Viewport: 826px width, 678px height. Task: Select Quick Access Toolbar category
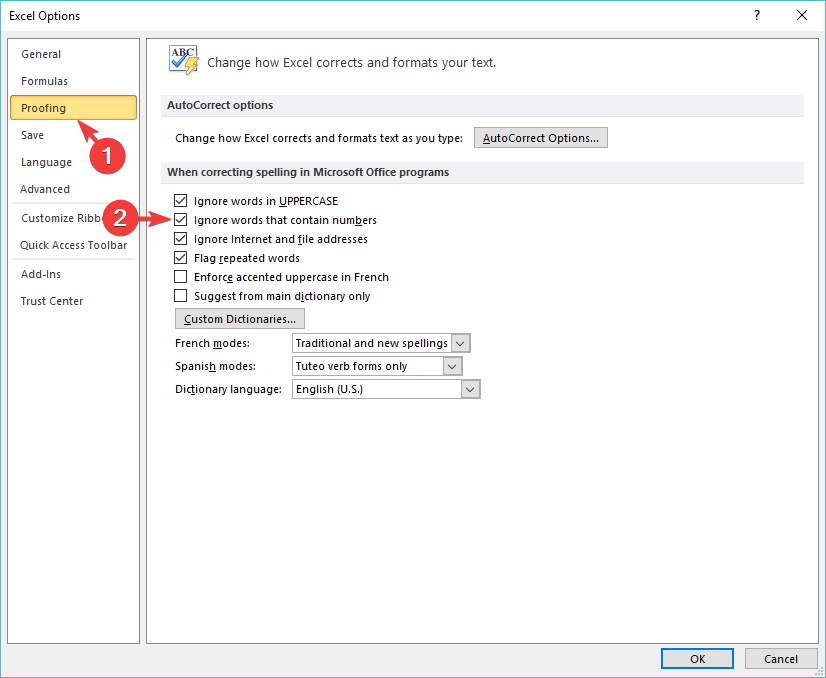(73, 245)
